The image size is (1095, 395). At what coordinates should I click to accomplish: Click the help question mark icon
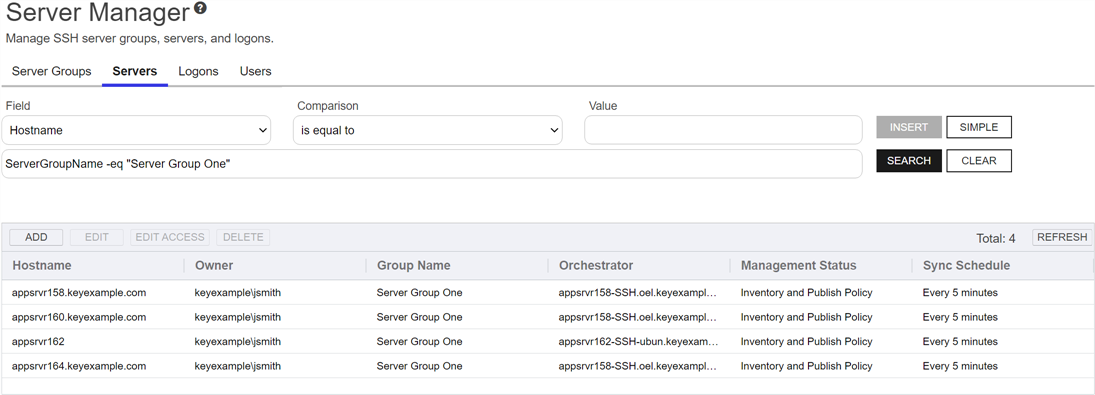tap(200, 8)
